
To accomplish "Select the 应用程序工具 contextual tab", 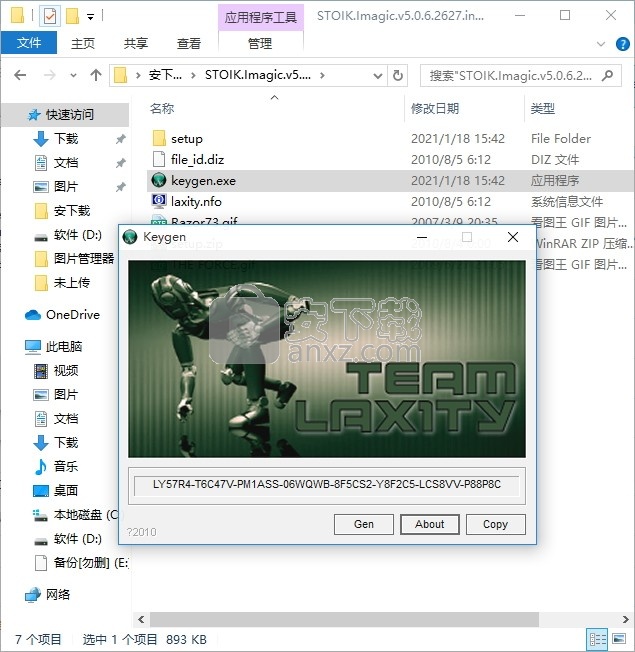I will 261,17.
